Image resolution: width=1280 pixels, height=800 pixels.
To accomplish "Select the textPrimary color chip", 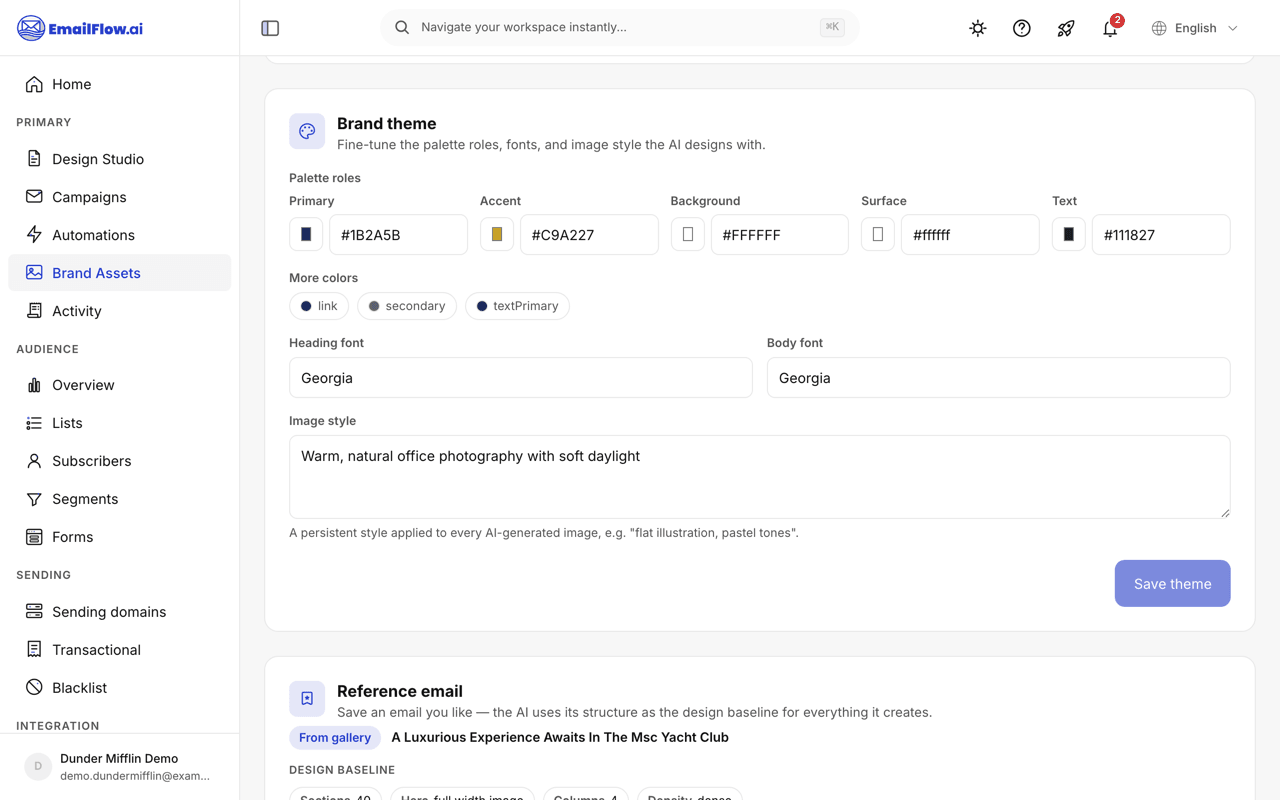I will (x=517, y=306).
